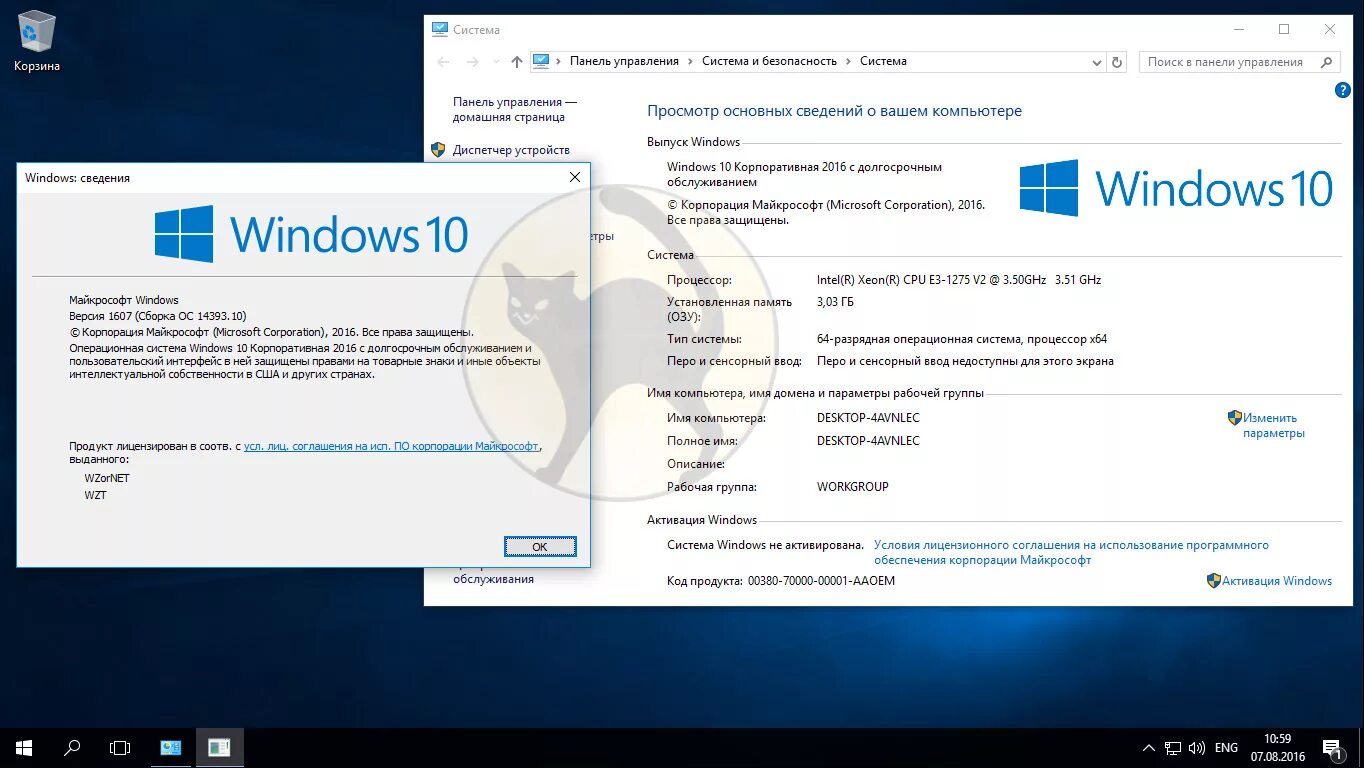This screenshot has width=1364, height=768.
Task: Minimize the Система window
Action: click(1238, 30)
